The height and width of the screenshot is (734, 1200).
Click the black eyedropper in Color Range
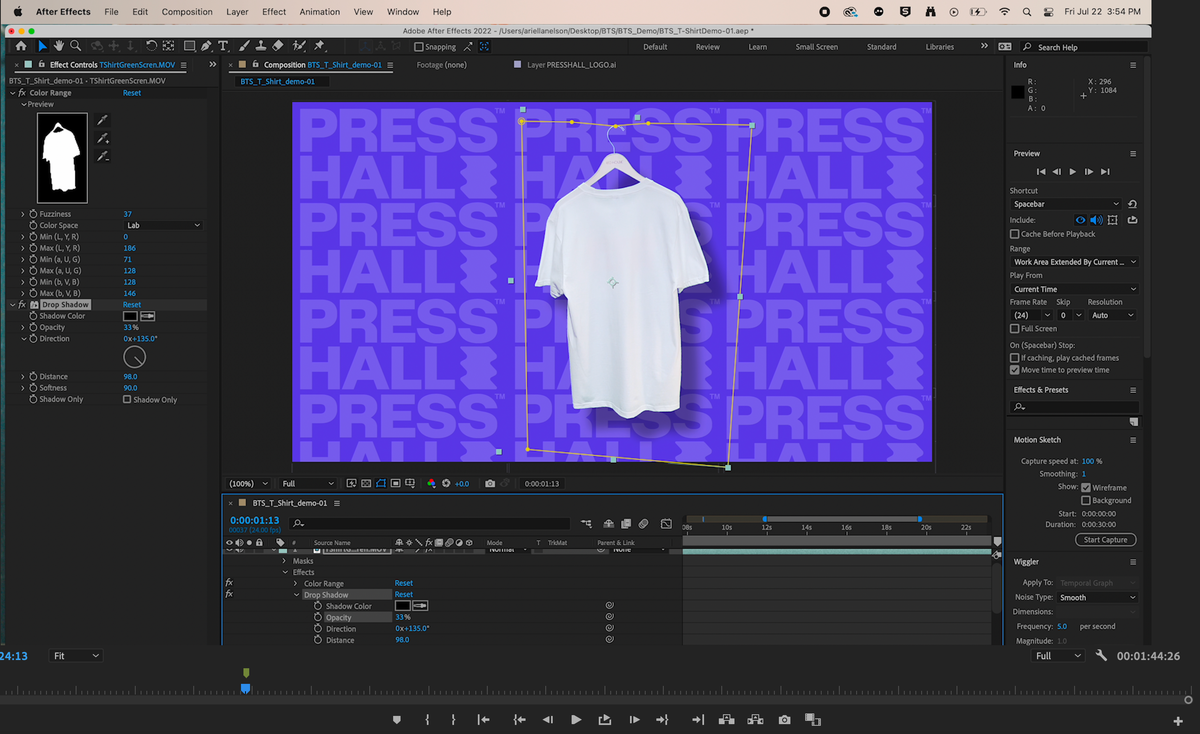[102, 120]
